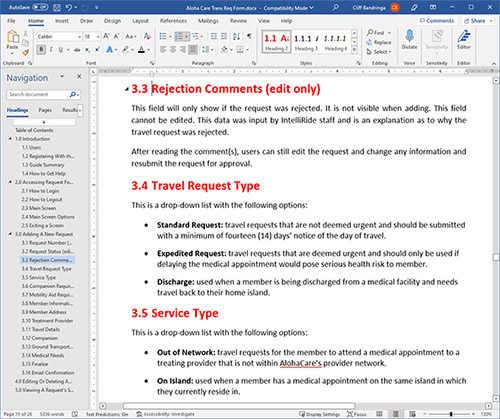Click the Share button

pos(478,21)
